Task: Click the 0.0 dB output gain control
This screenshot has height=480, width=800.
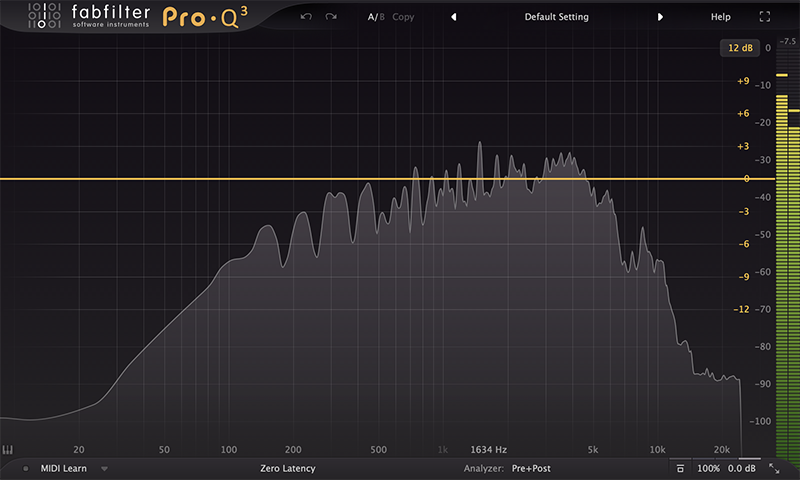Action: [x=741, y=468]
